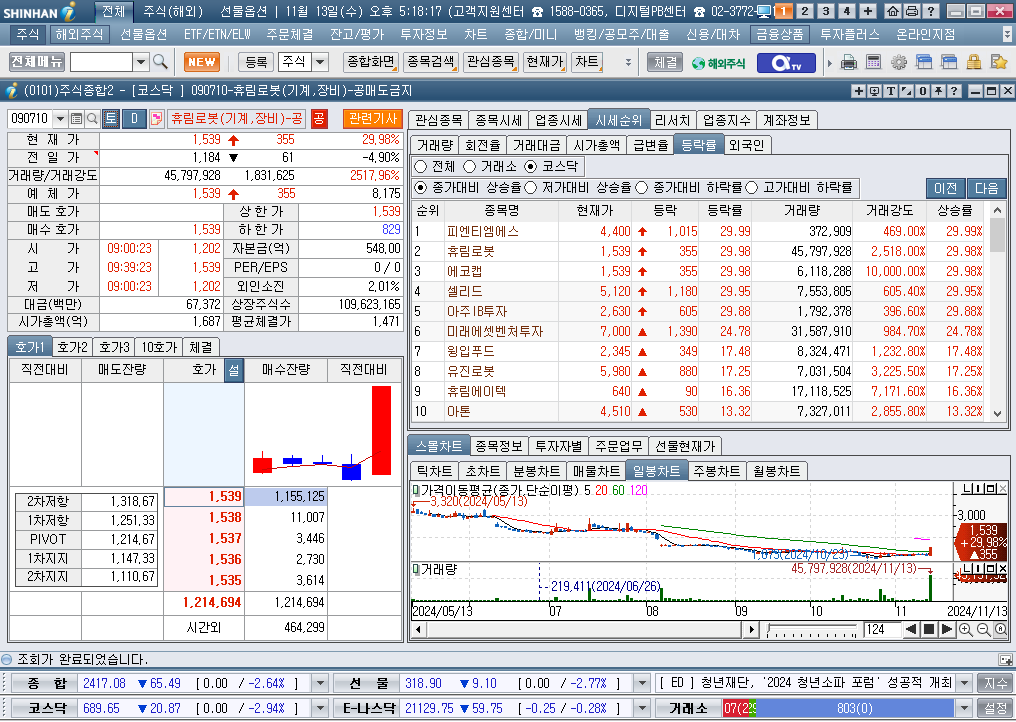Click the 지수 button at bottom right
Image resolution: width=1016 pixels, height=722 pixels.
coord(995,683)
